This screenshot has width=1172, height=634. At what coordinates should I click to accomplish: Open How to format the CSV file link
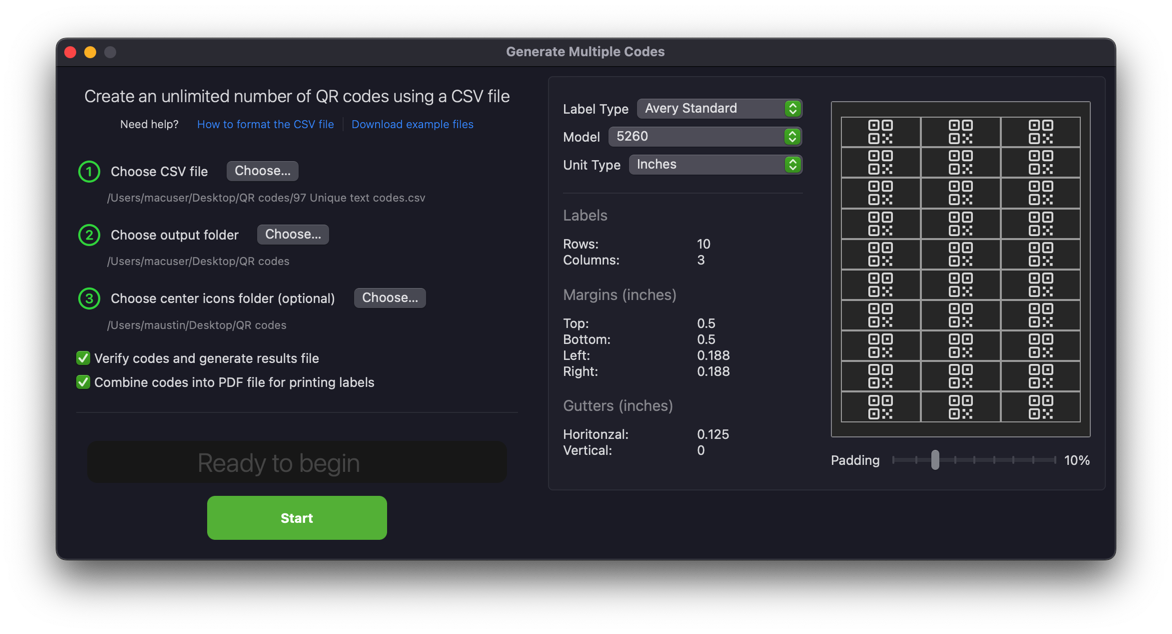265,124
